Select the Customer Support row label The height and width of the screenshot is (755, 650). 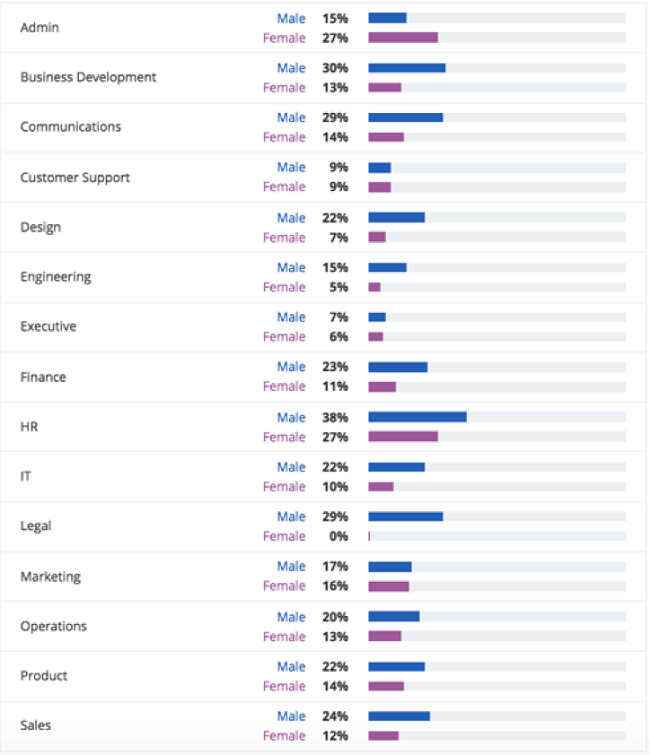tap(75, 177)
